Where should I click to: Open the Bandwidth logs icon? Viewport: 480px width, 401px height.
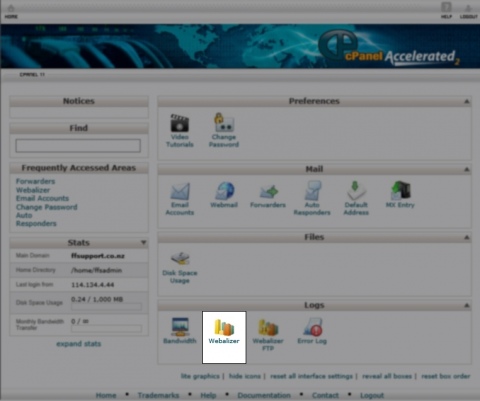180,331
